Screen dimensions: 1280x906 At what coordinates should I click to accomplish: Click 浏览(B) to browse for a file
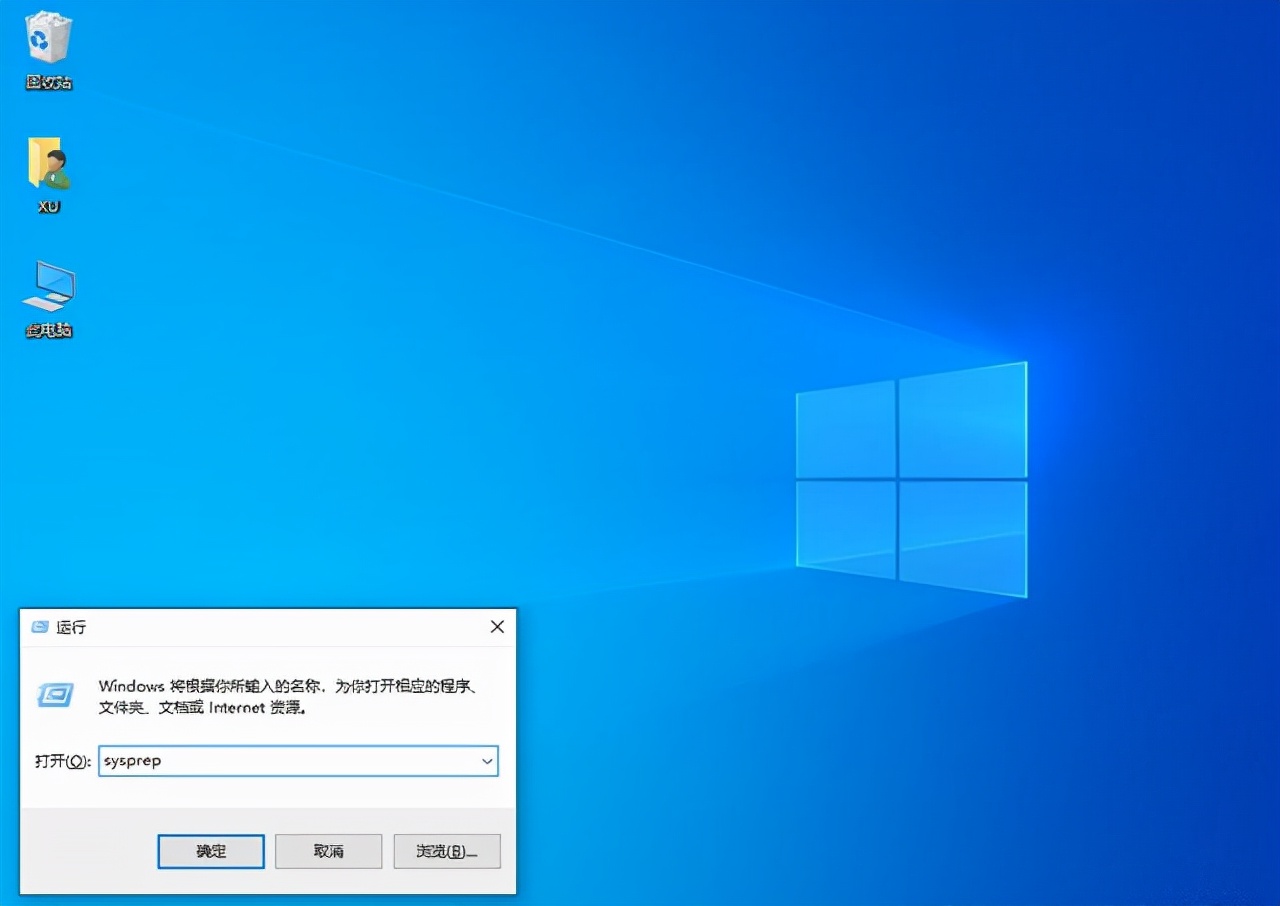[x=446, y=851]
